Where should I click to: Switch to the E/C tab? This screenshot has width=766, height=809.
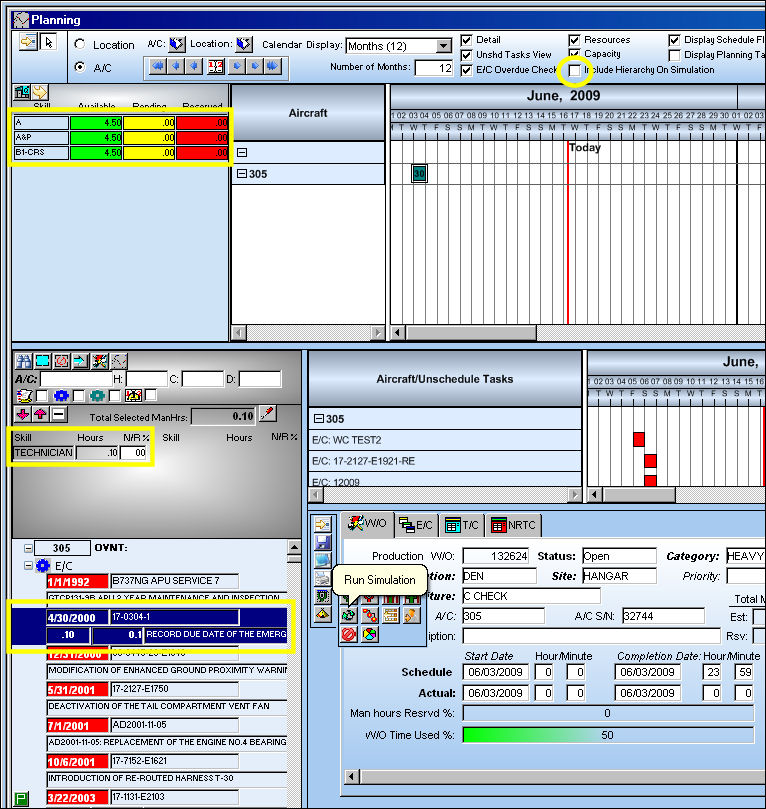tap(416, 525)
